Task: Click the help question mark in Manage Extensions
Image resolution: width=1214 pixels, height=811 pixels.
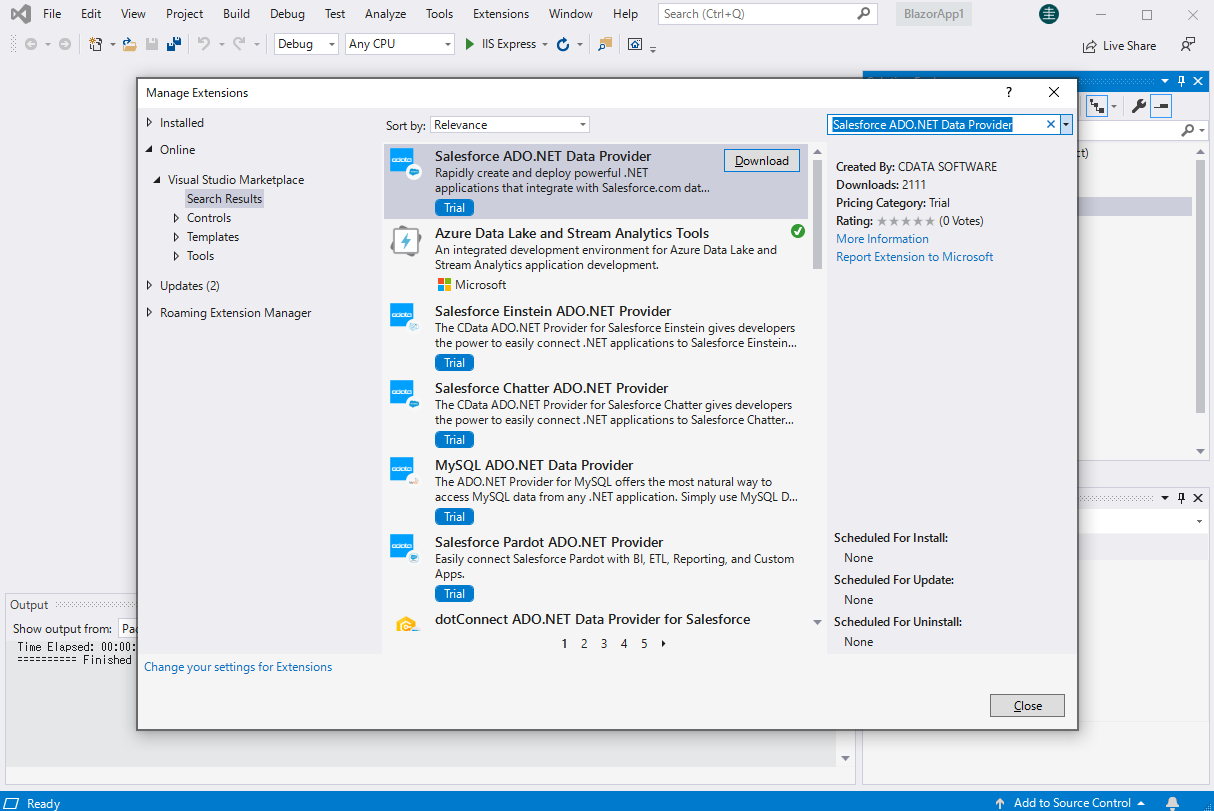Action: click(x=1008, y=92)
